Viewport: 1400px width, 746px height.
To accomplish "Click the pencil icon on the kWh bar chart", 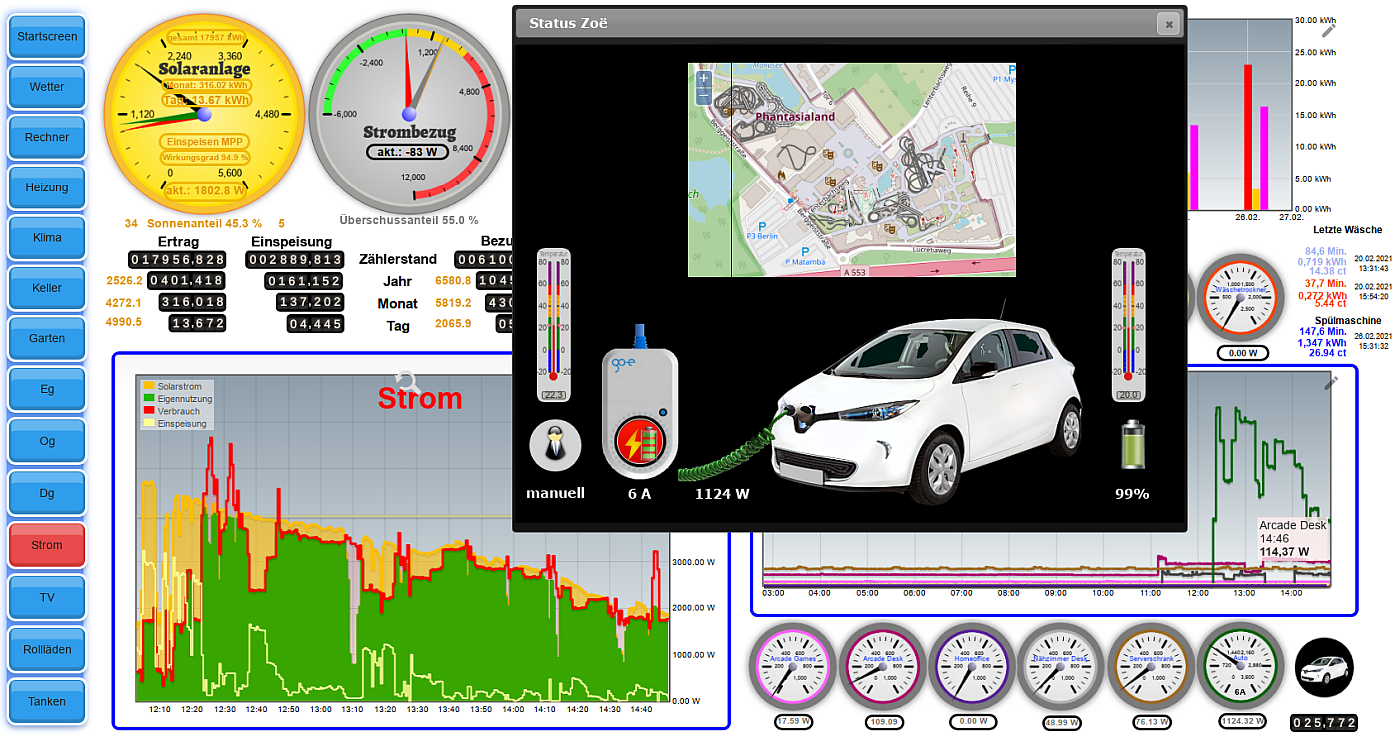I will tap(1329, 30).
